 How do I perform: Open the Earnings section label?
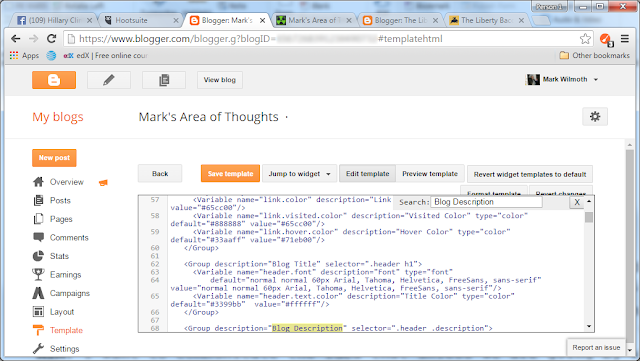pyautogui.click(x=65, y=274)
